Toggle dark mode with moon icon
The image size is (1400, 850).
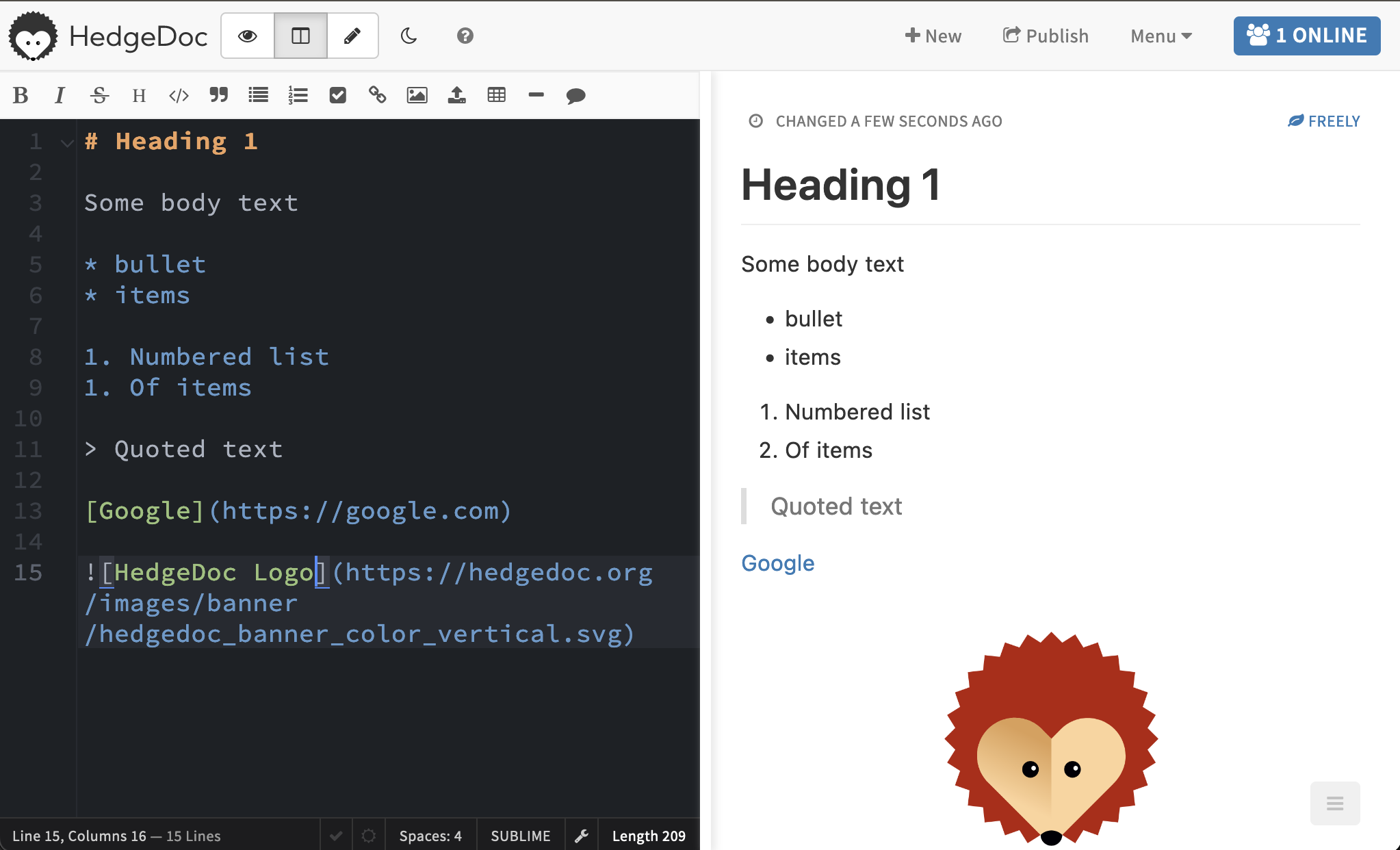408,36
